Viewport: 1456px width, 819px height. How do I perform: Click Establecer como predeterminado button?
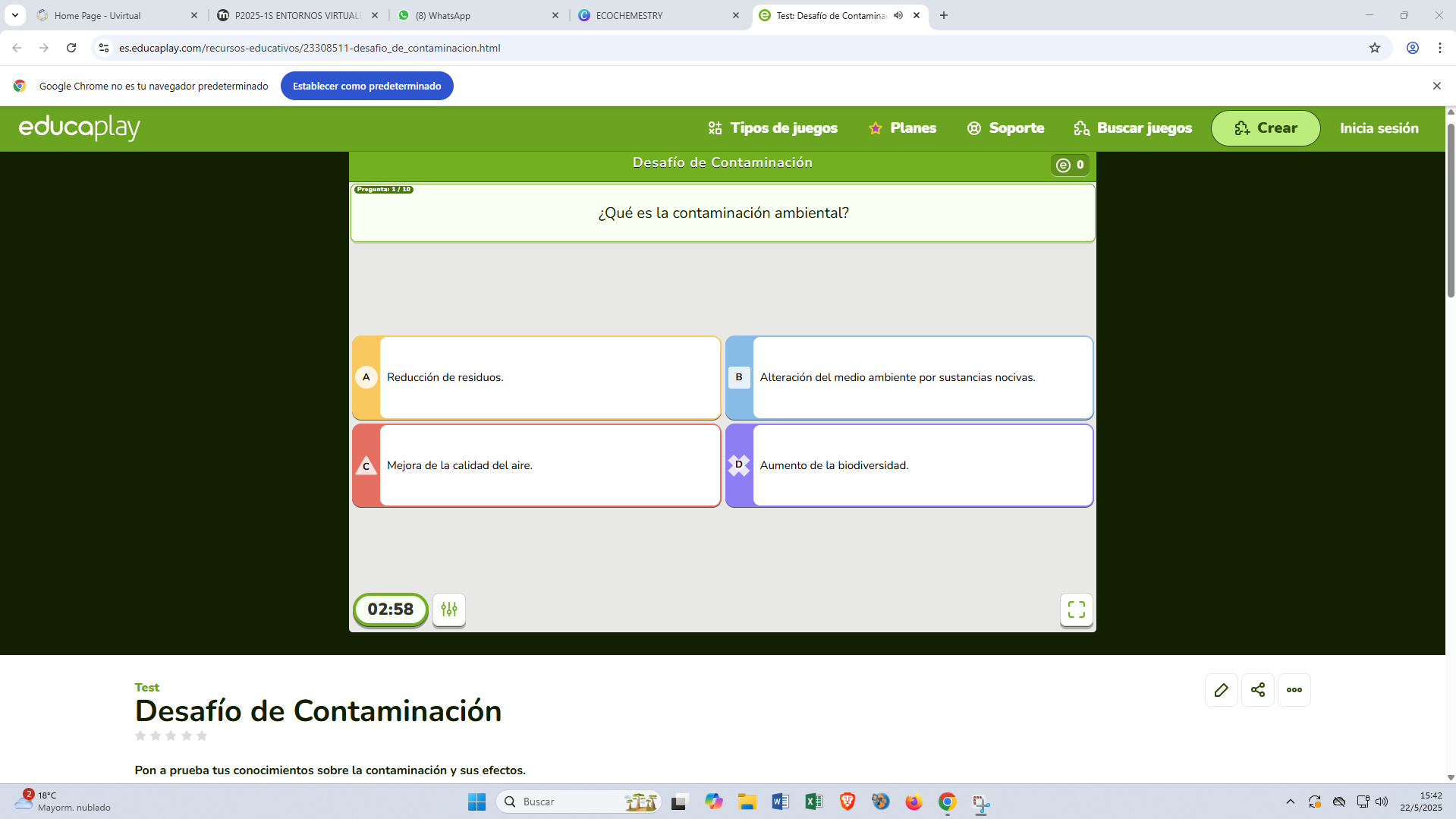pyautogui.click(x=366, y=86)
